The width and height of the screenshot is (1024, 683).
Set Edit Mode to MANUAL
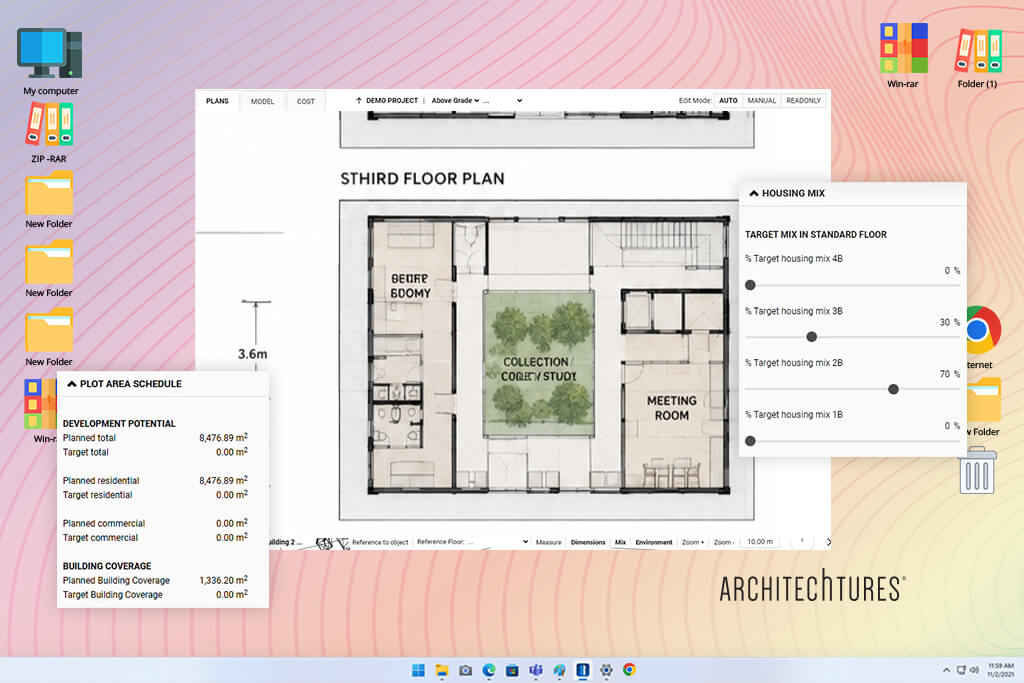(761, 101)
